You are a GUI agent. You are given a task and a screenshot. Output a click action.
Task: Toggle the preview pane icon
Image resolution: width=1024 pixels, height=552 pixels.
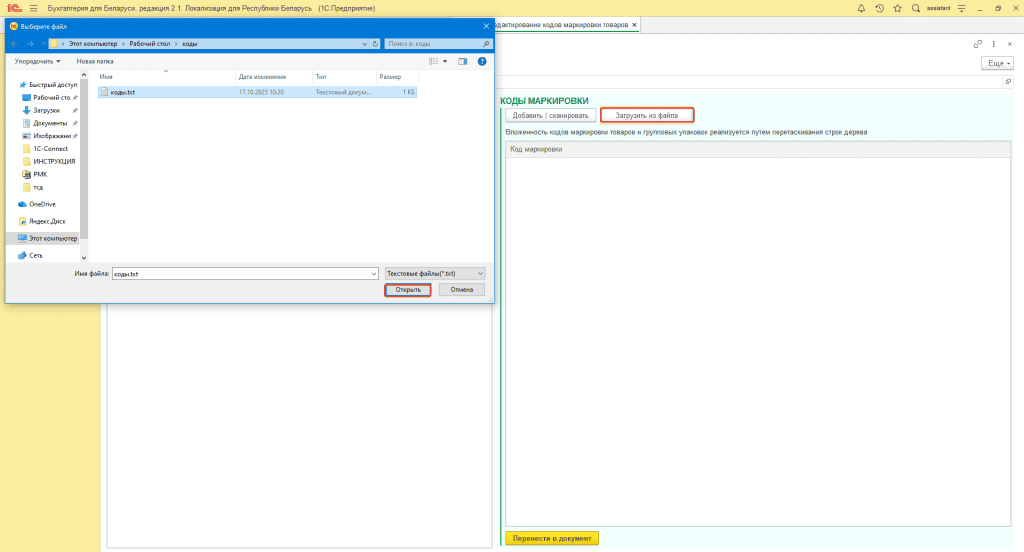click(x=463, y=61)
